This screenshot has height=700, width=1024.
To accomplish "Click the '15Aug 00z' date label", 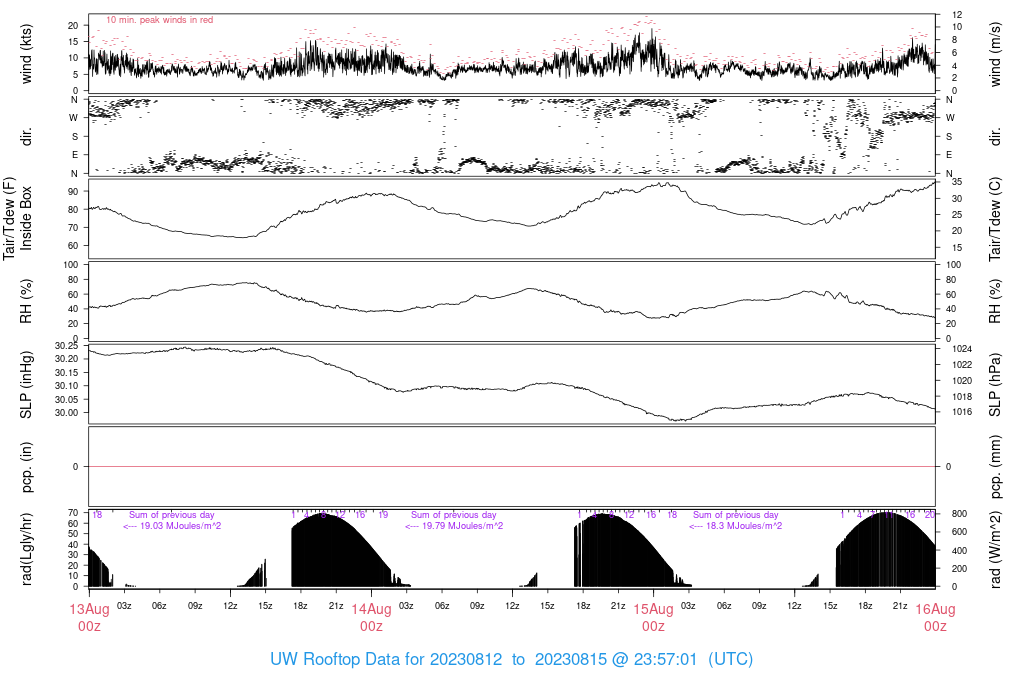I will coord(653,618).
